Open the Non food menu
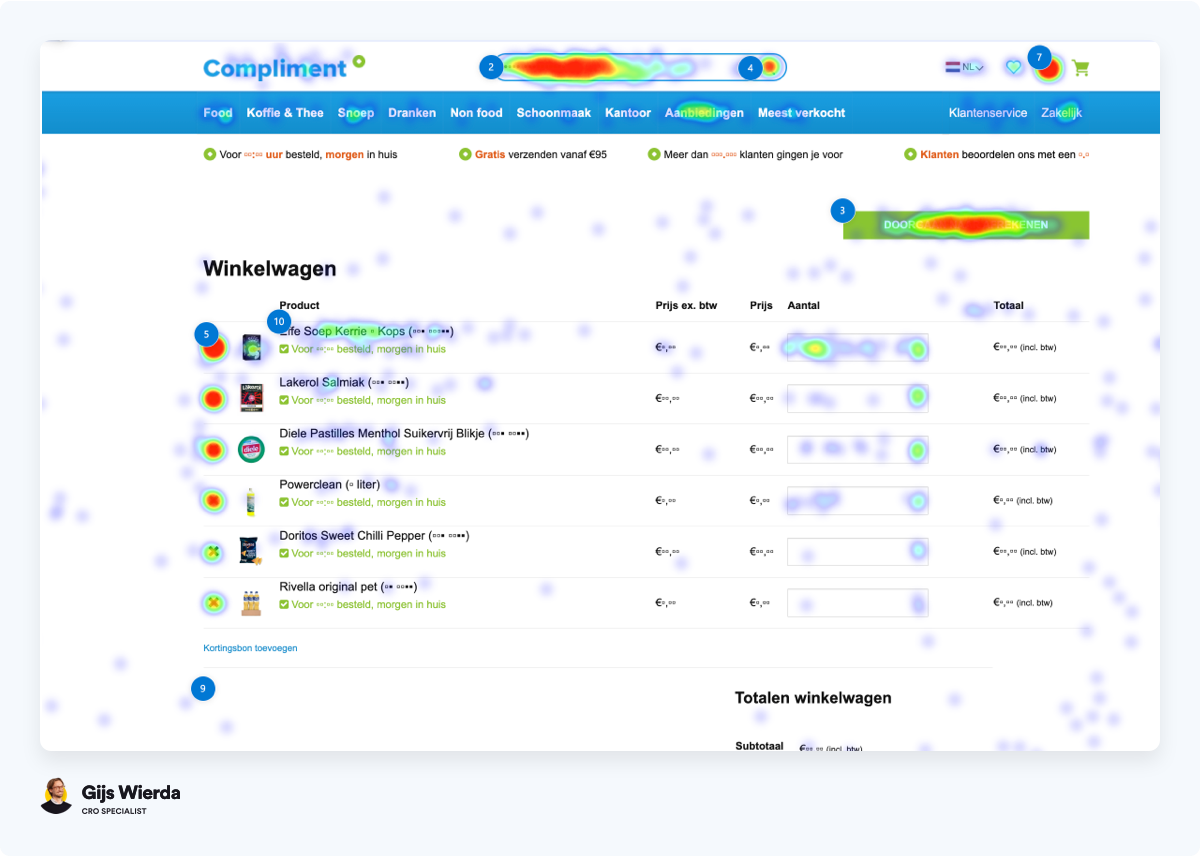The height and width of the screenshot is (856, 1200). coord(476,113)
